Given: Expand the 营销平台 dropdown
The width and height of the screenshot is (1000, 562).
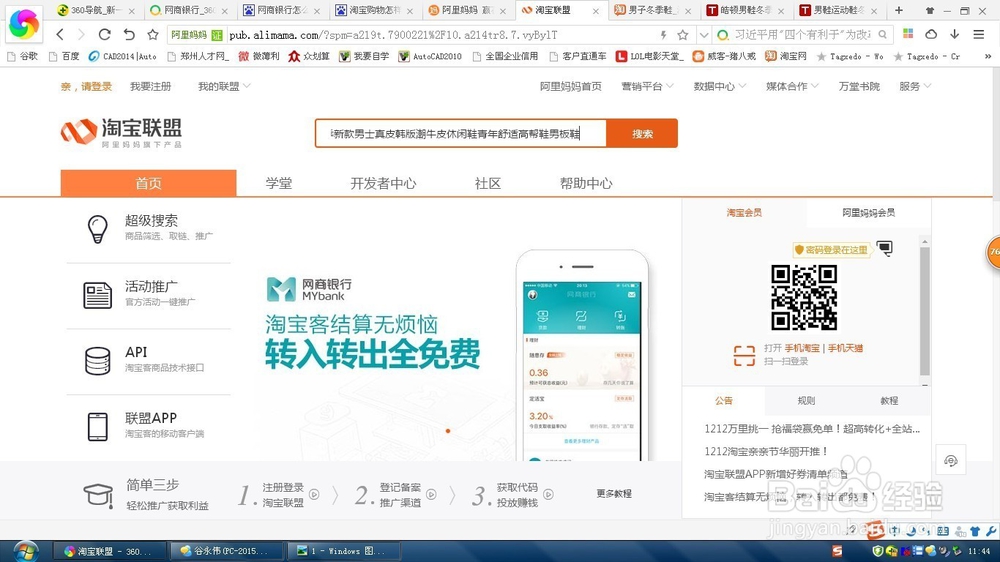Looking at the screenshot, I should pos(647,86).
